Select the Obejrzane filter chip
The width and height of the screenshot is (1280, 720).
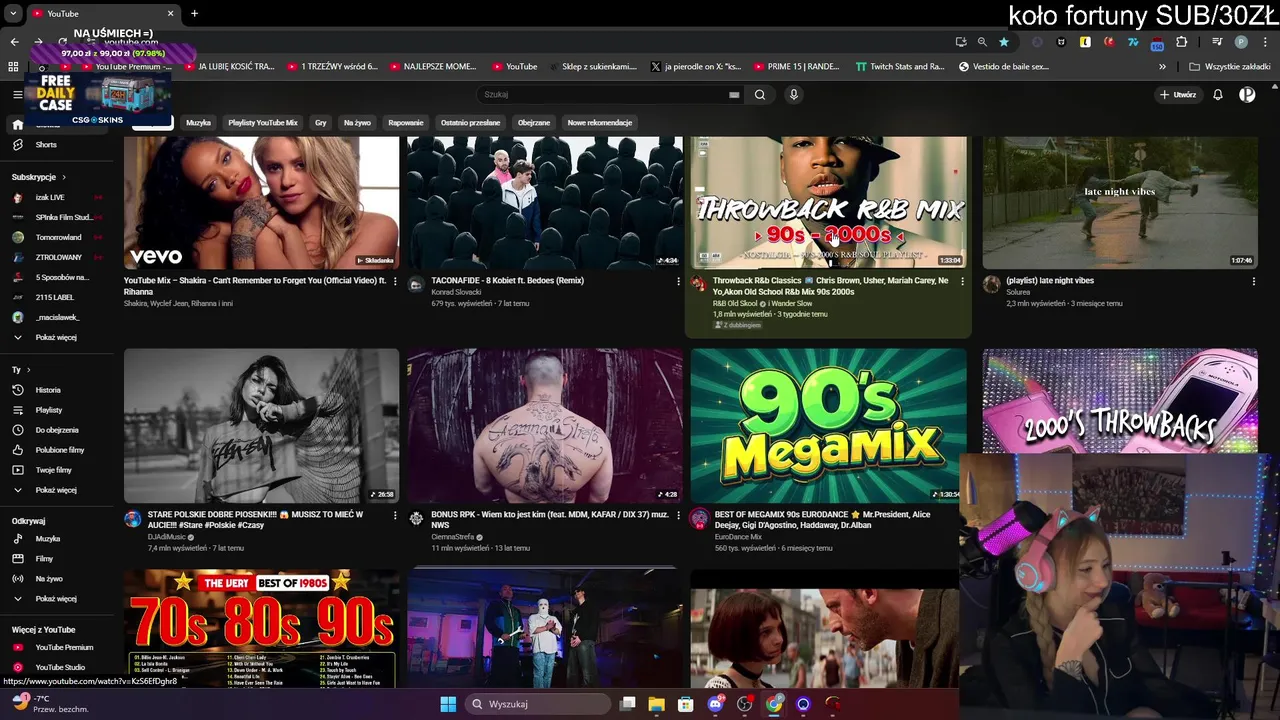coord(534,123)
